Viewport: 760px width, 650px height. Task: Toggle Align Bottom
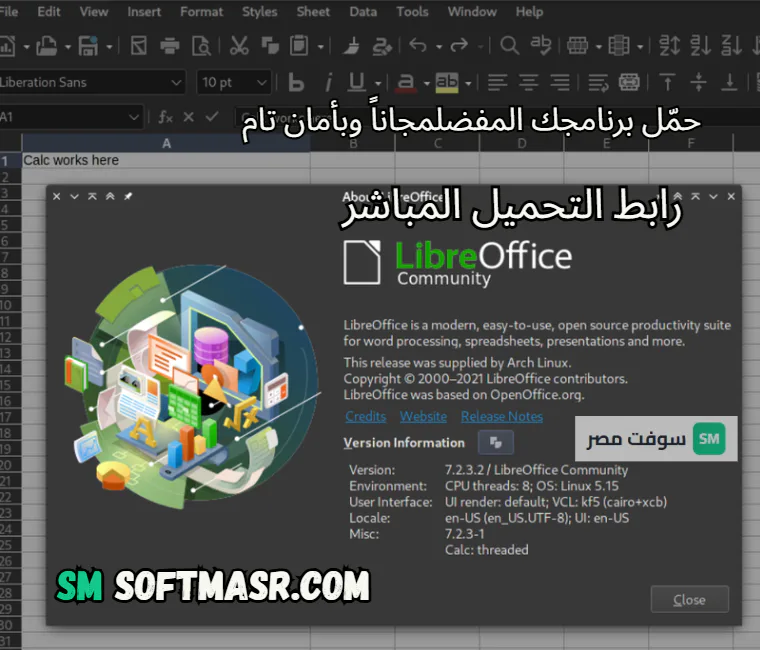tap(729, 83)
